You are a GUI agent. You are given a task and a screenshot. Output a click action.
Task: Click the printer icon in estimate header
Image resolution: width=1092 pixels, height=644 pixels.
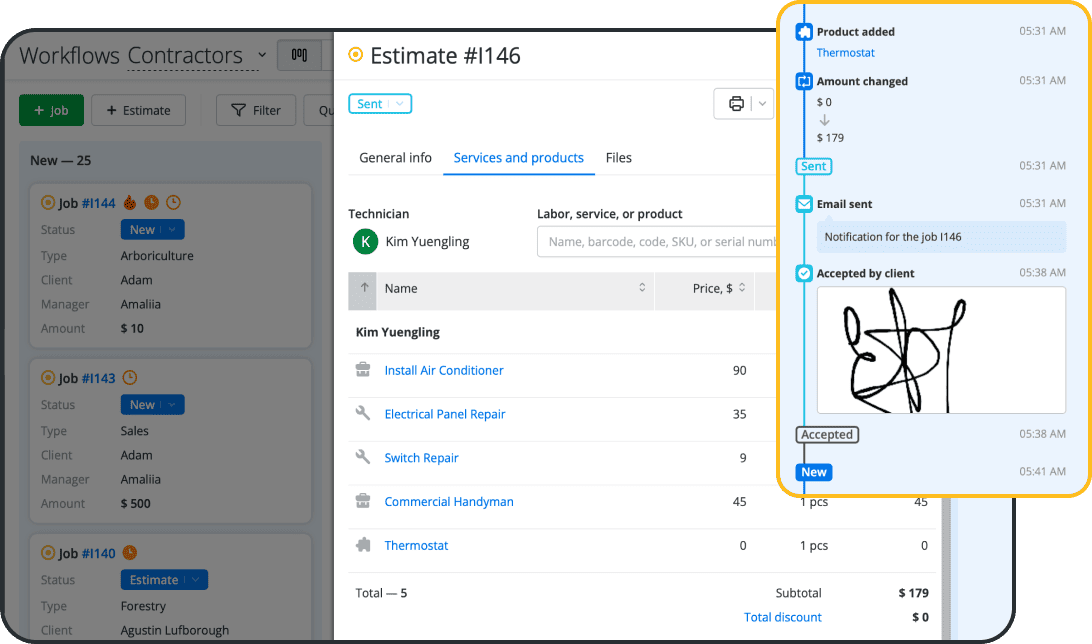(736, 104)
